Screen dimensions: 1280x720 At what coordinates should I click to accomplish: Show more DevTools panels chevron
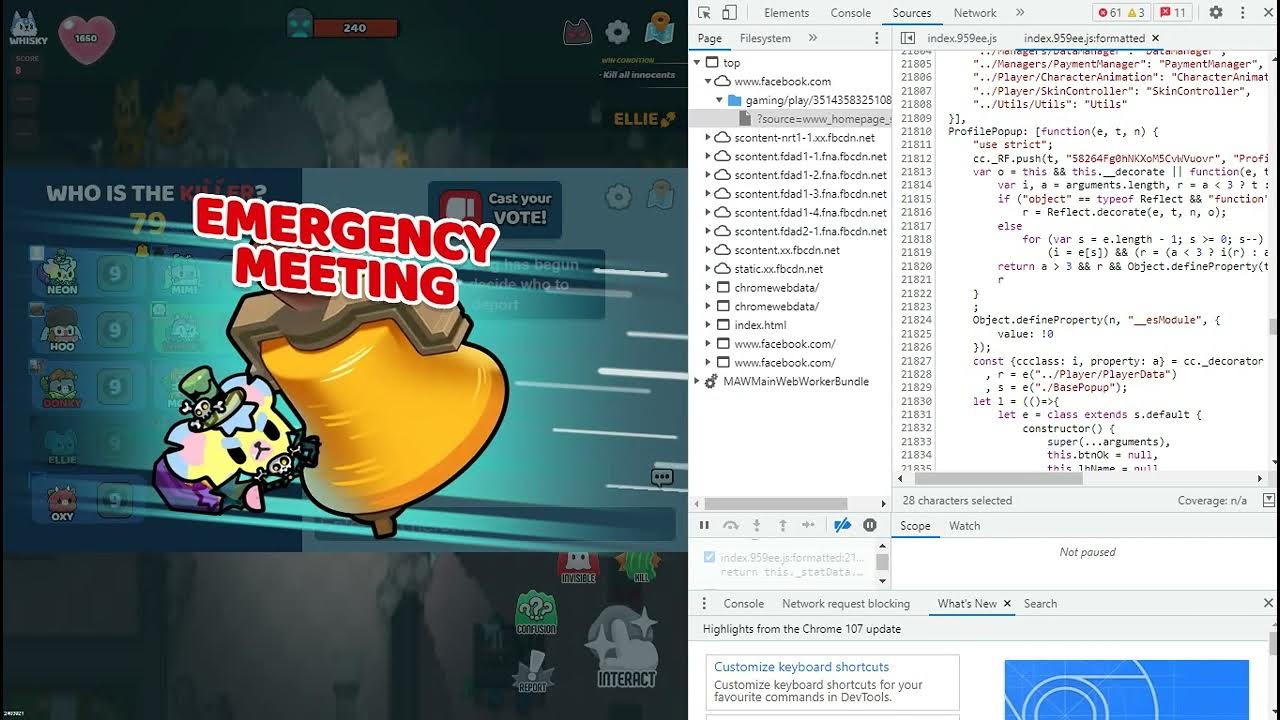click(x=1020, y=13)
